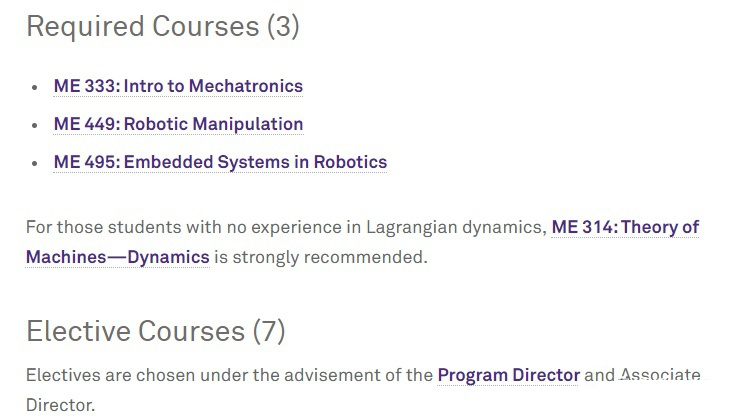Click the ME 314: Theory of link text
This screenshot has height=419, width=739.
[625, 227]
